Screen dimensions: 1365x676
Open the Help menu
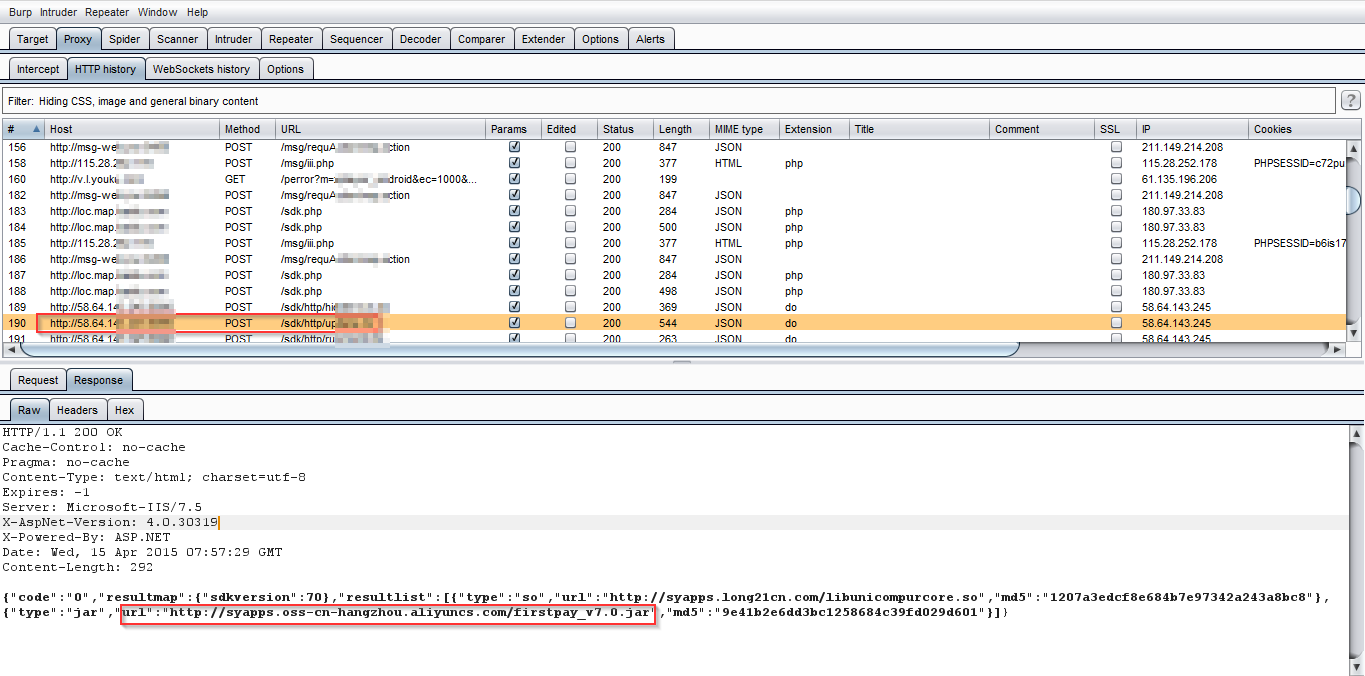(x=197, y=12)
